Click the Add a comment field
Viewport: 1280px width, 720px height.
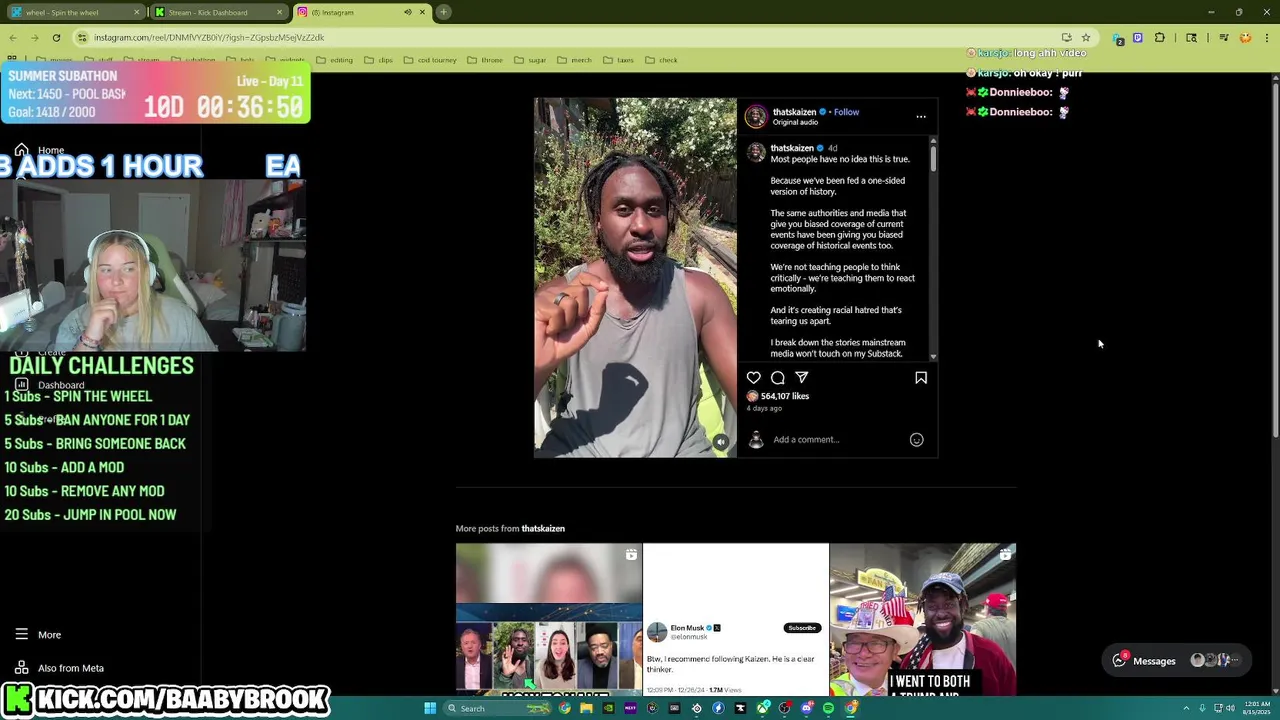(x=836, y=439)
